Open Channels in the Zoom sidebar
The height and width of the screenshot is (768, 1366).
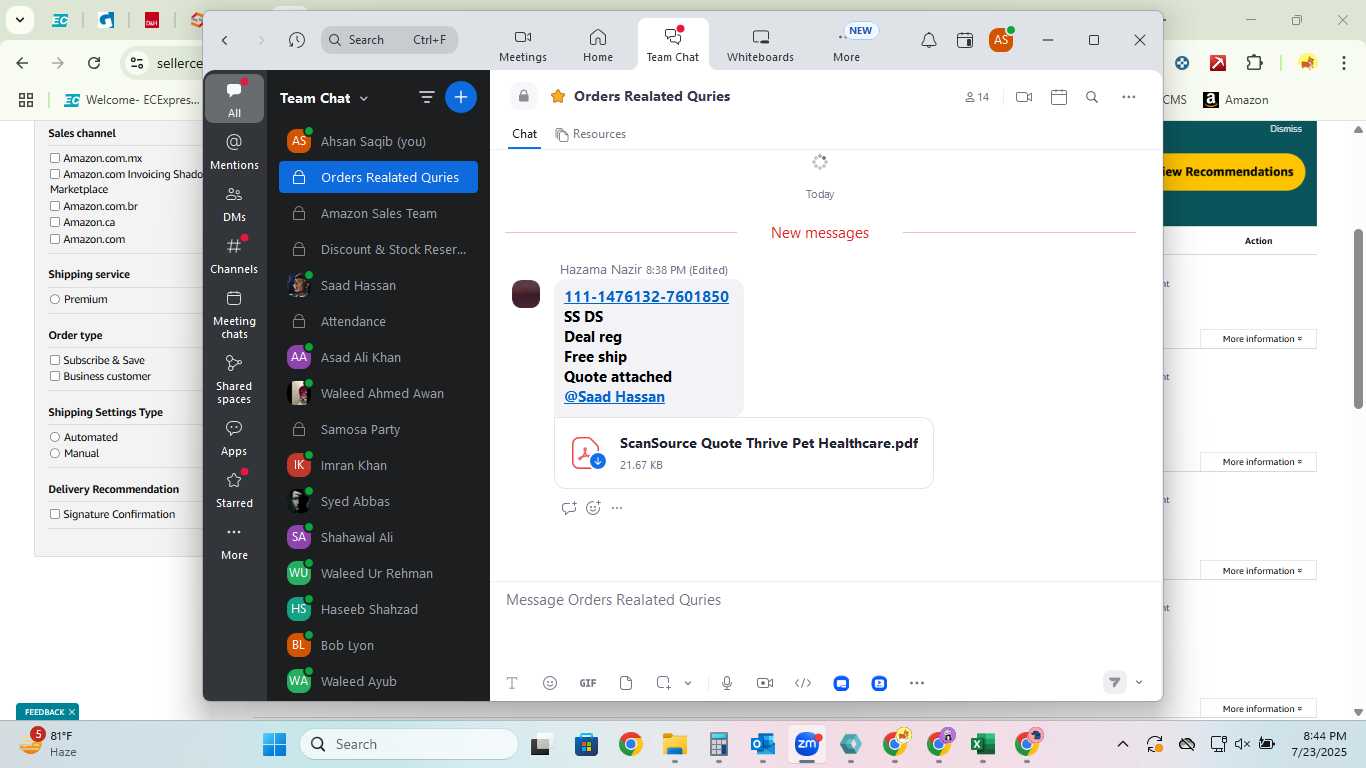[234, 255]
